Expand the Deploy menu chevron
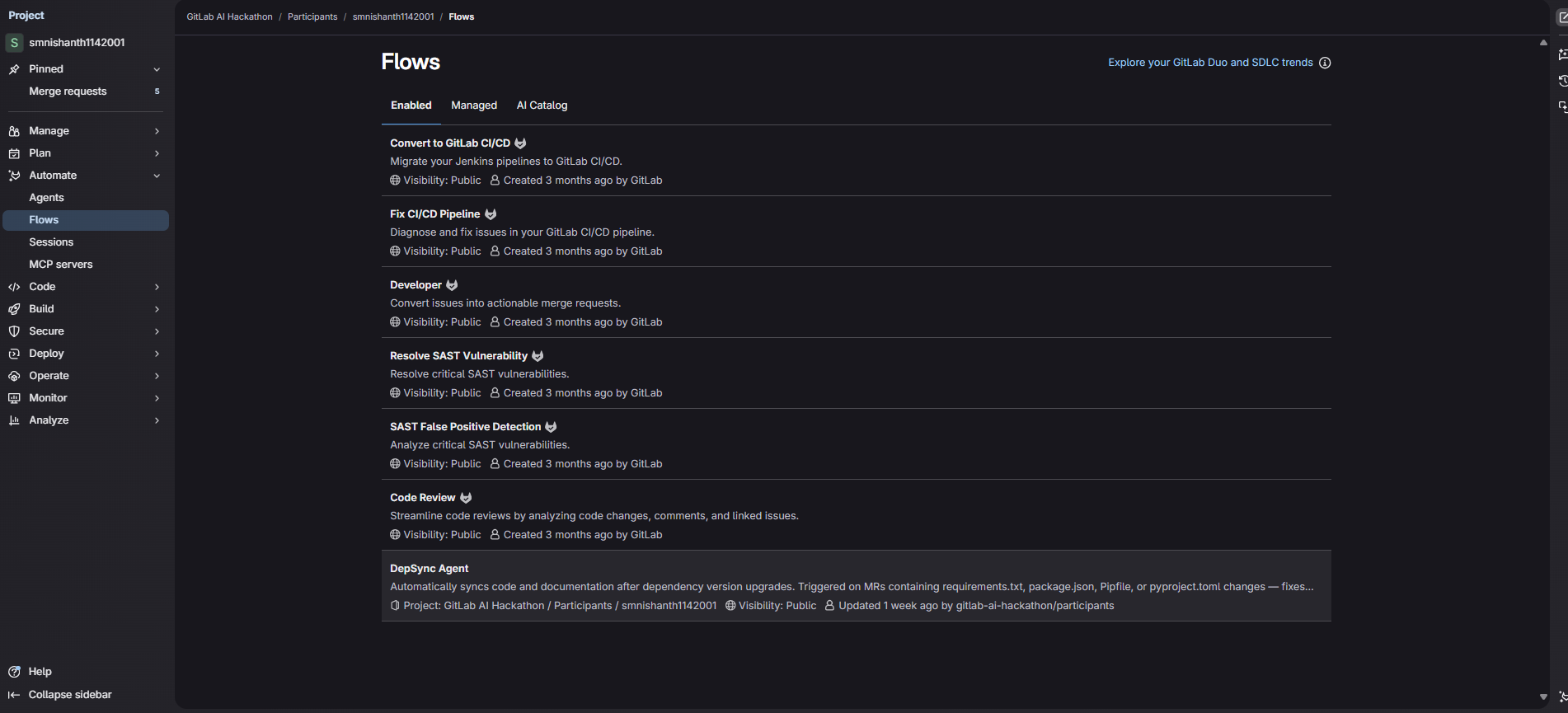Image resolution: width=1568 pixels, height=713 pixels. 157,354
